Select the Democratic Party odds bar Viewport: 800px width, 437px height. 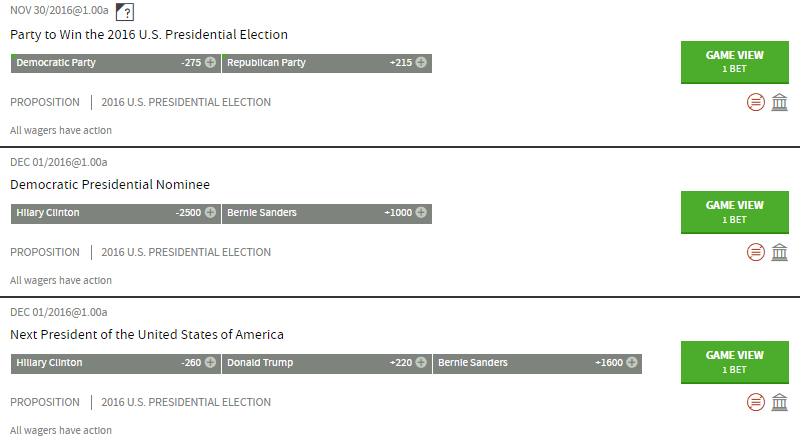116,63
